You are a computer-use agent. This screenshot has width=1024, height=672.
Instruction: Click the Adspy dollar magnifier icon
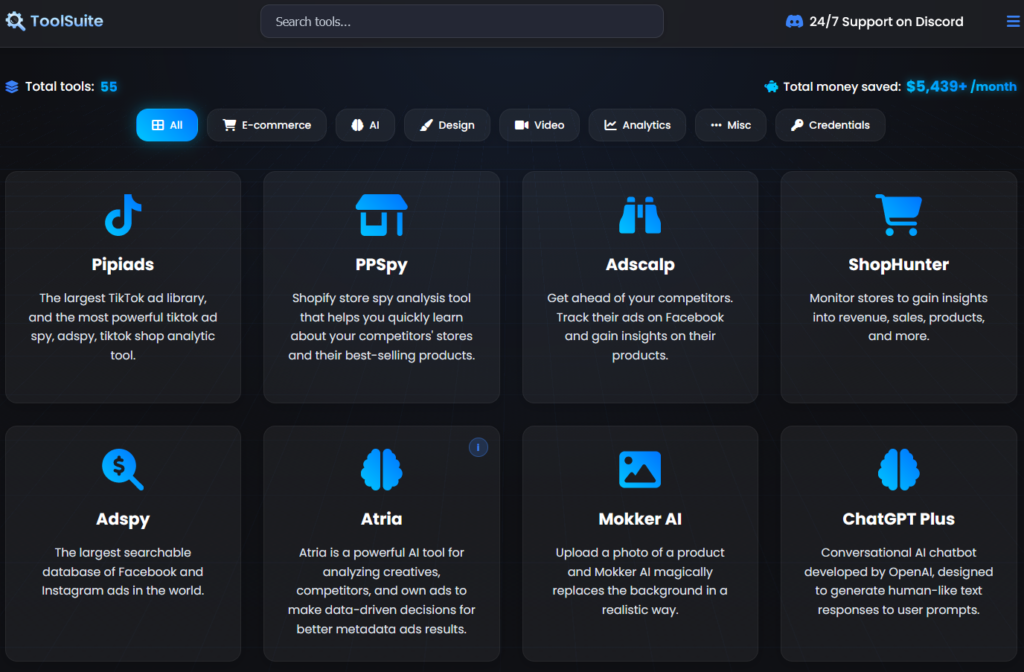pyautogui.click(x=123, y=469)
